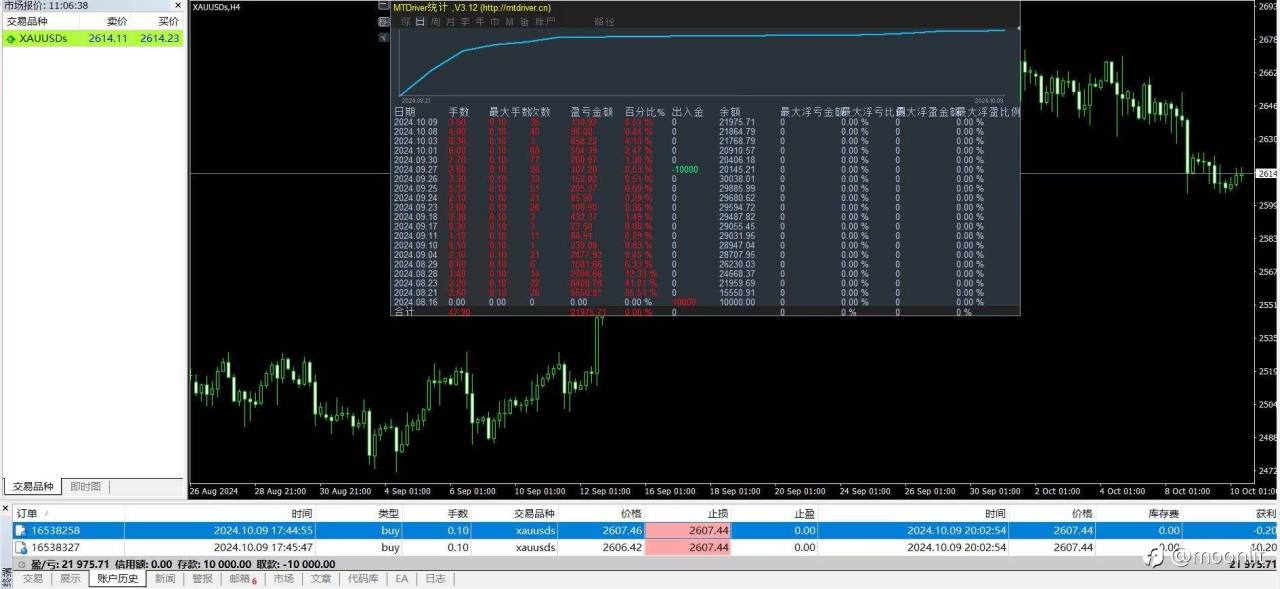This screenshot has height=589, width=1280.
Task: Click the middle small icon beside MTDriver panel
Action: [384, 21]
